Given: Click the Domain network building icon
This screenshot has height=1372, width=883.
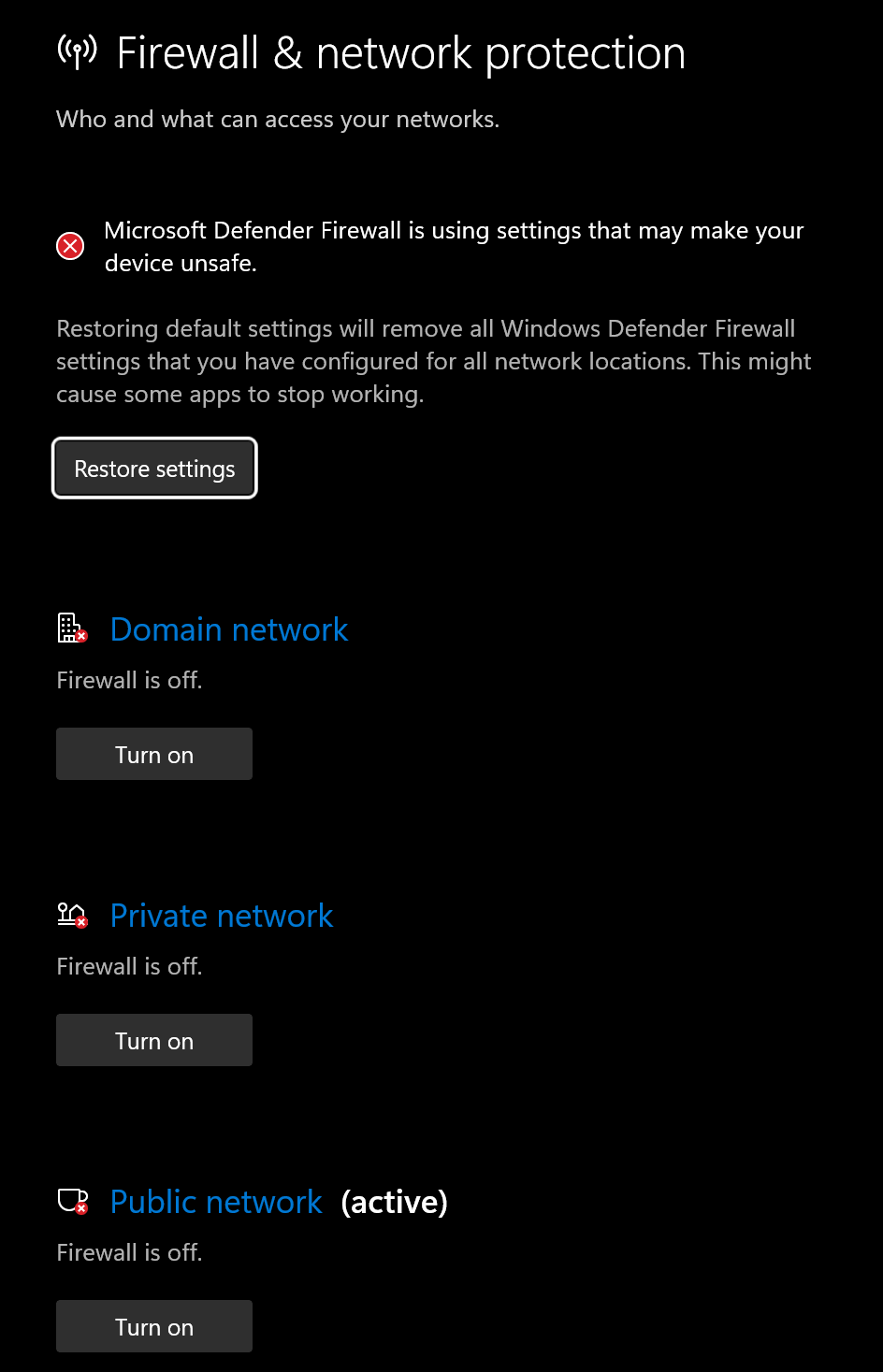Looking at the screenshot, I should tap(72, 628).
